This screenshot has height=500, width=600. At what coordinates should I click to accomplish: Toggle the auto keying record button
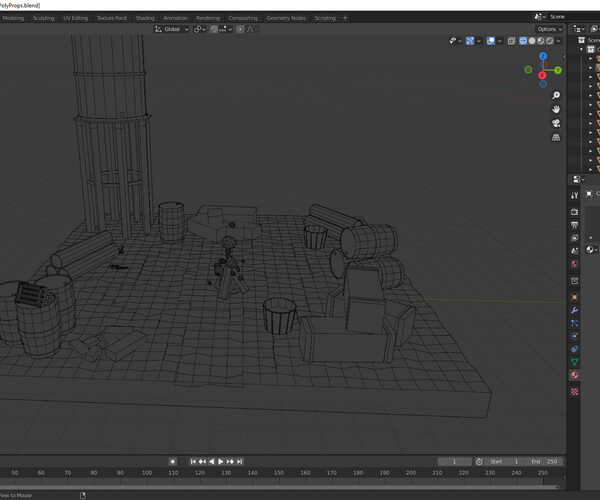tap(173, 461)
